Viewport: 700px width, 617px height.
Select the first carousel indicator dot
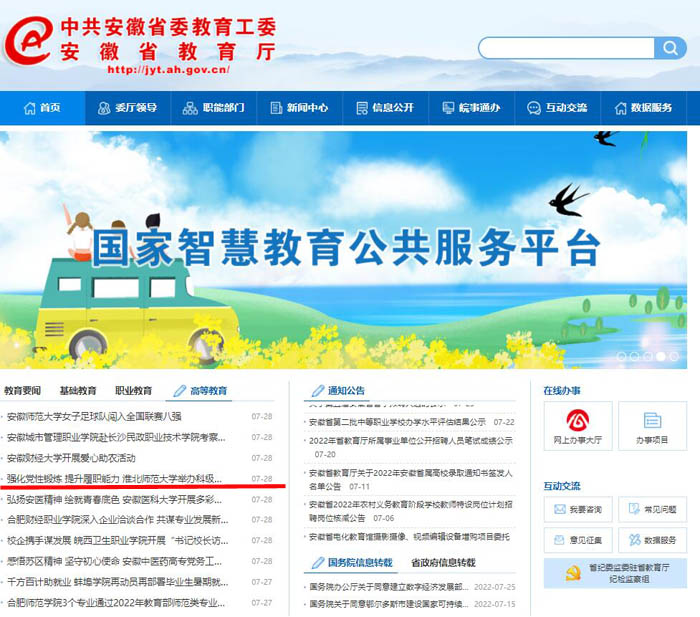(x=621, y=356)
